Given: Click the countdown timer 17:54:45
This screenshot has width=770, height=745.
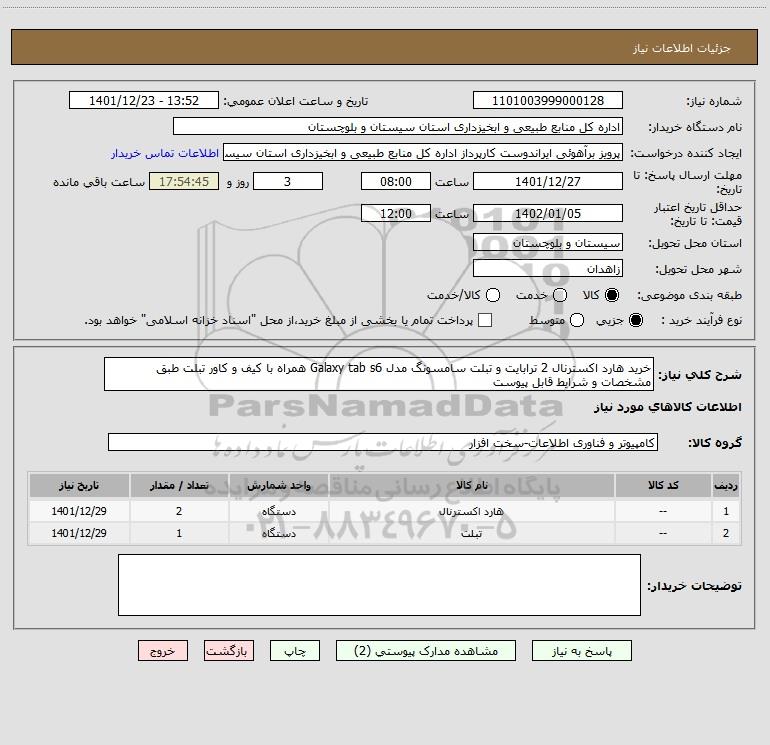Looking at the screenshot, I should click(184, 181).
